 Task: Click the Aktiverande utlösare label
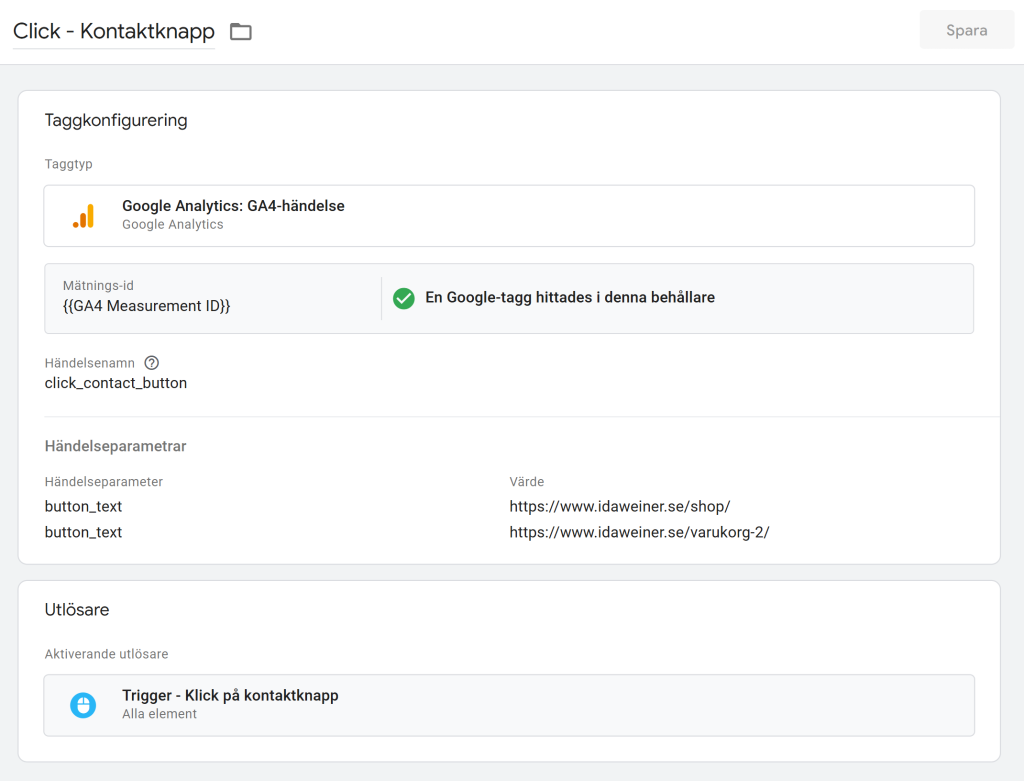point(106,654)
